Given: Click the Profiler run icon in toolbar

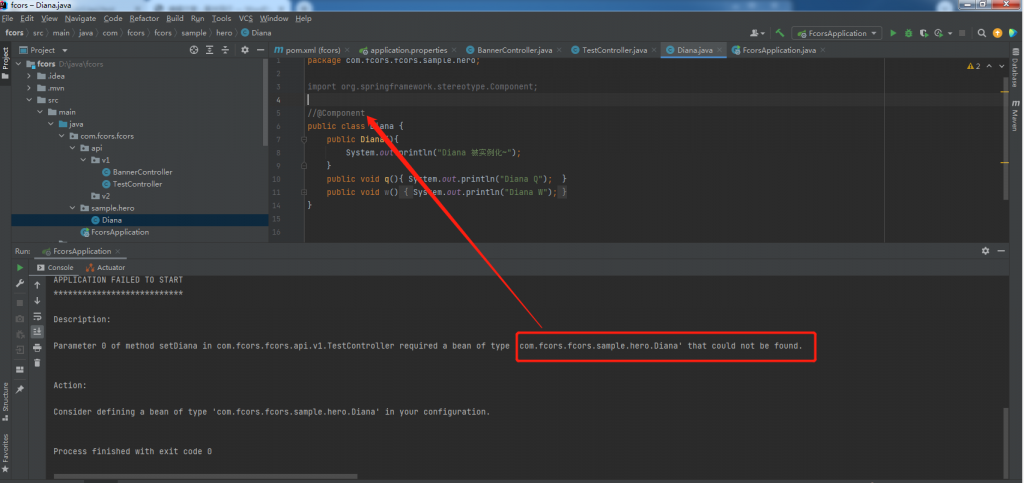Looking at the screenshot, I should tap(939, 33).
